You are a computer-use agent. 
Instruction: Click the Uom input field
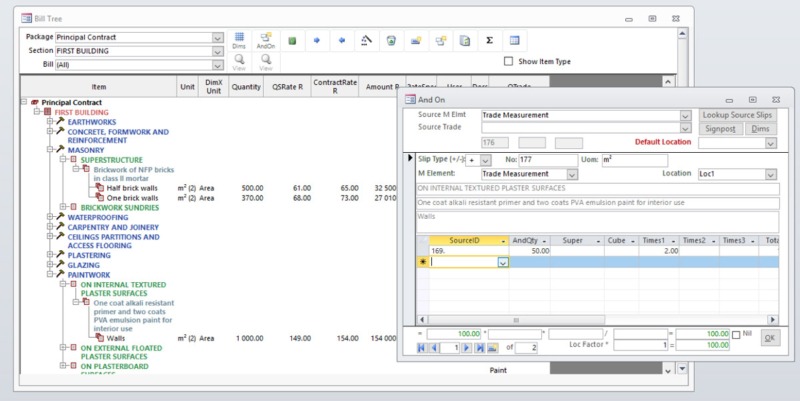(x=634, y=160)
